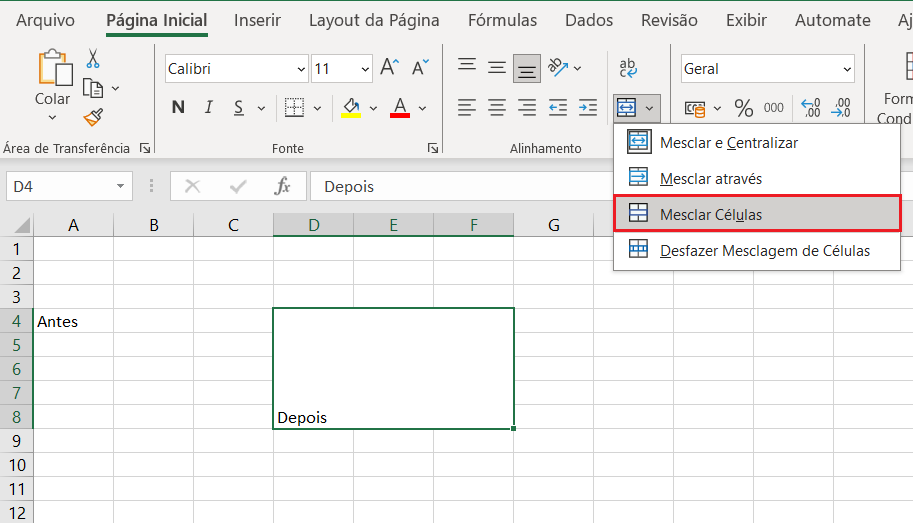Choose Mesclar através option
The height and width of the screenshot is (523, 913).
point(757,179)
